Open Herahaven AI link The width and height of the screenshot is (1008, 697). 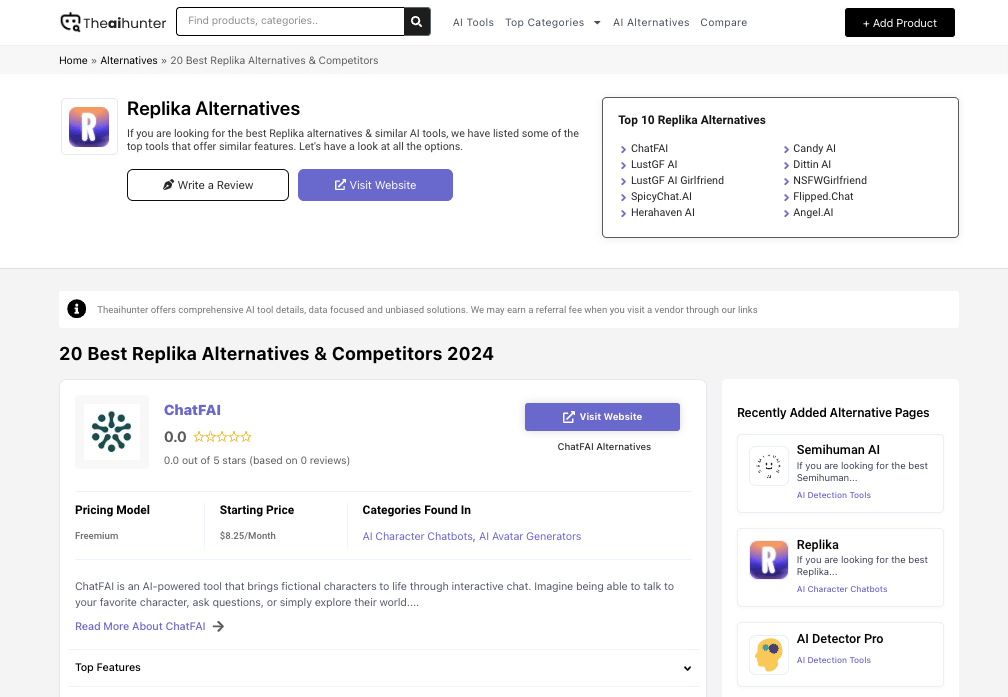(662, 213)
